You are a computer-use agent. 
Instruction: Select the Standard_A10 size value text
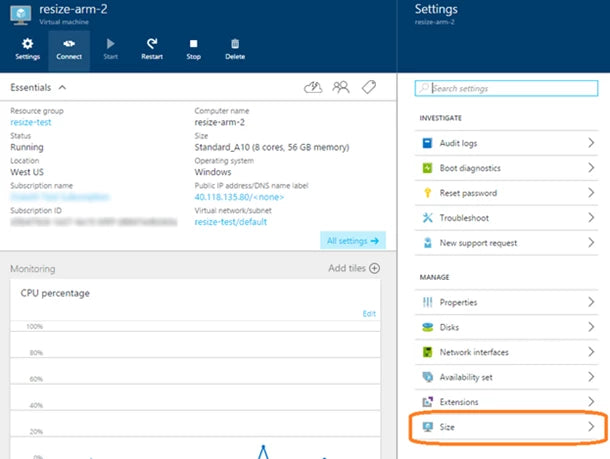272,147
